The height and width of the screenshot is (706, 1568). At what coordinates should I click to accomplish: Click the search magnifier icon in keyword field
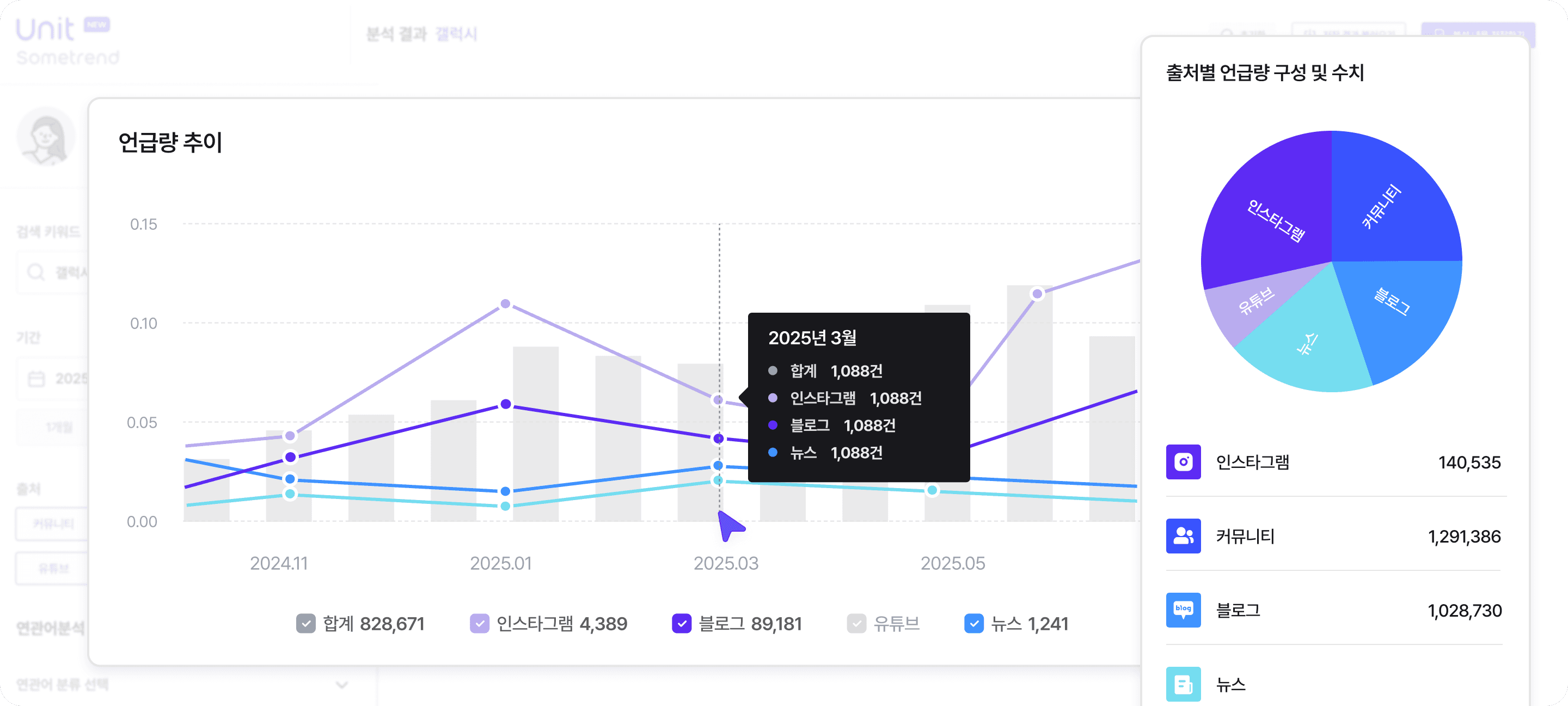pyautogui.click(x=36, y=272)
